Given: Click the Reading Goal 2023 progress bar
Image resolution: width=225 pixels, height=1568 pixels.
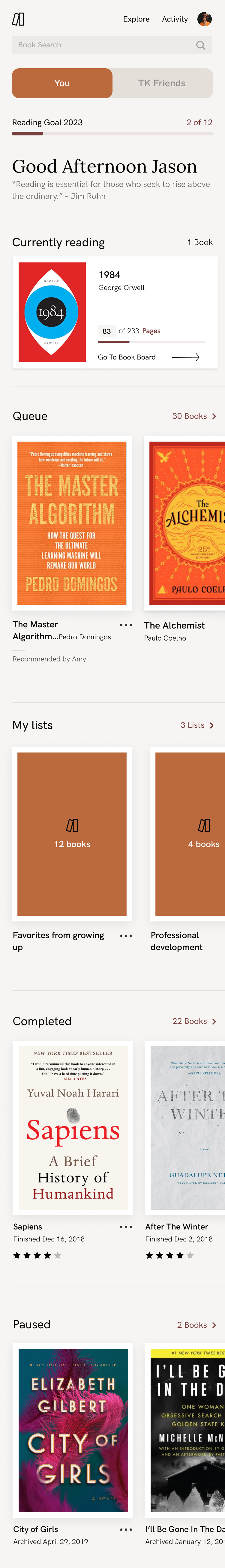Looking at the screenshot, I should [x=112, y=133].
